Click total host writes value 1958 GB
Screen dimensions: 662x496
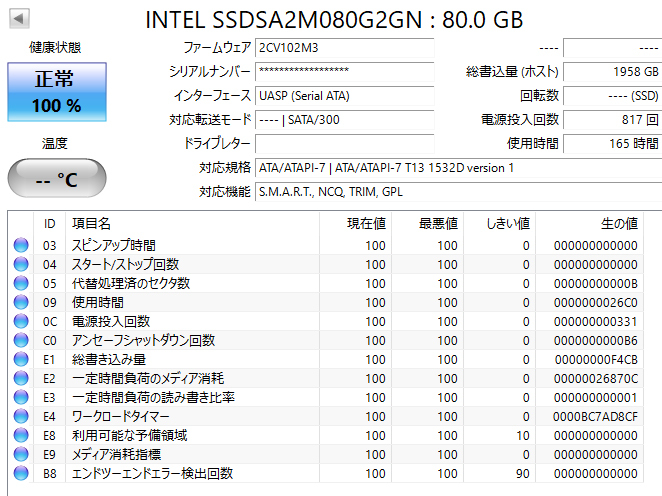pyautogui.click(x=613, y=72)
